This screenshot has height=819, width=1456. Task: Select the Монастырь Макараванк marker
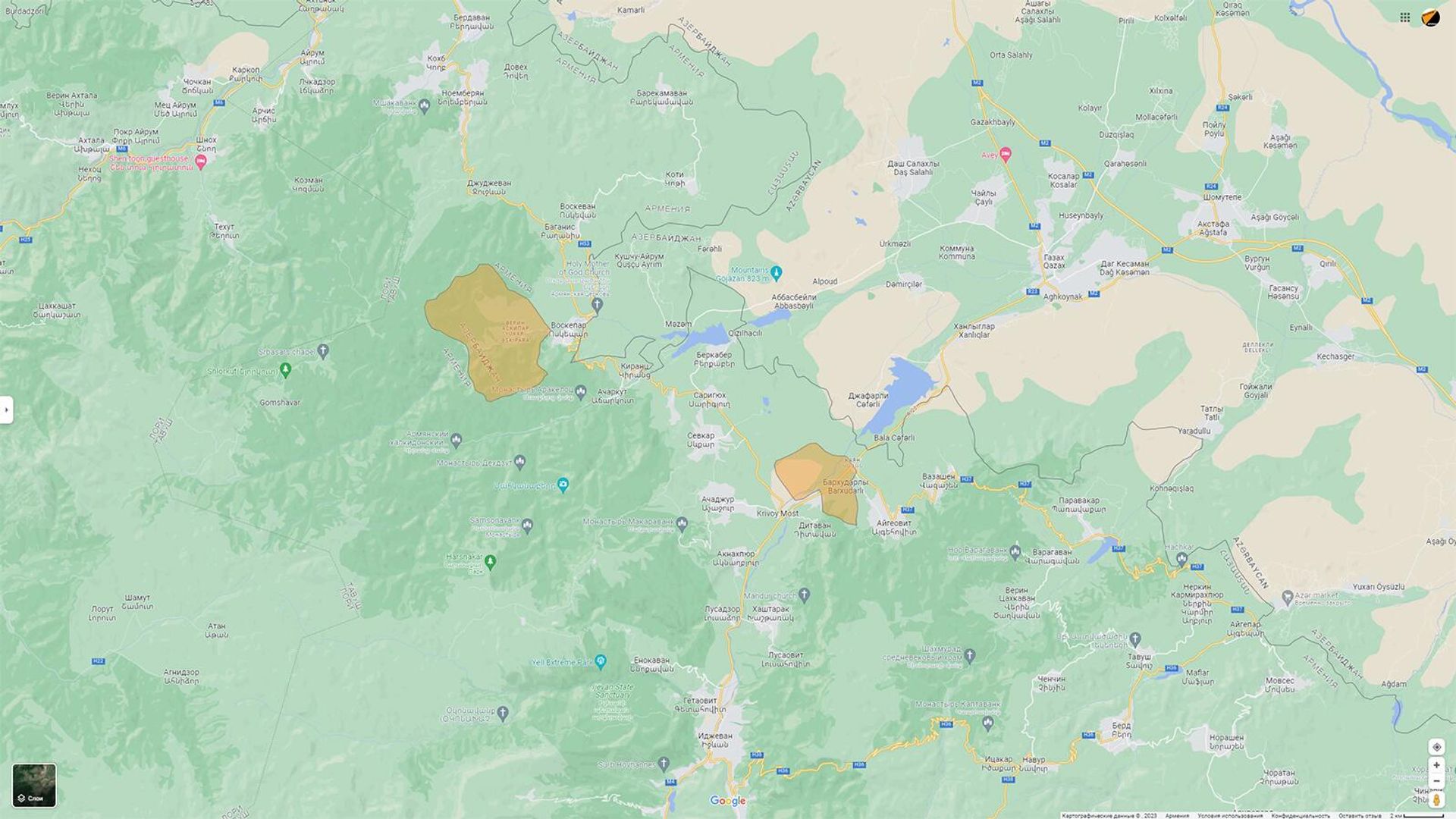pyautogui.click(x=682, y=523)
